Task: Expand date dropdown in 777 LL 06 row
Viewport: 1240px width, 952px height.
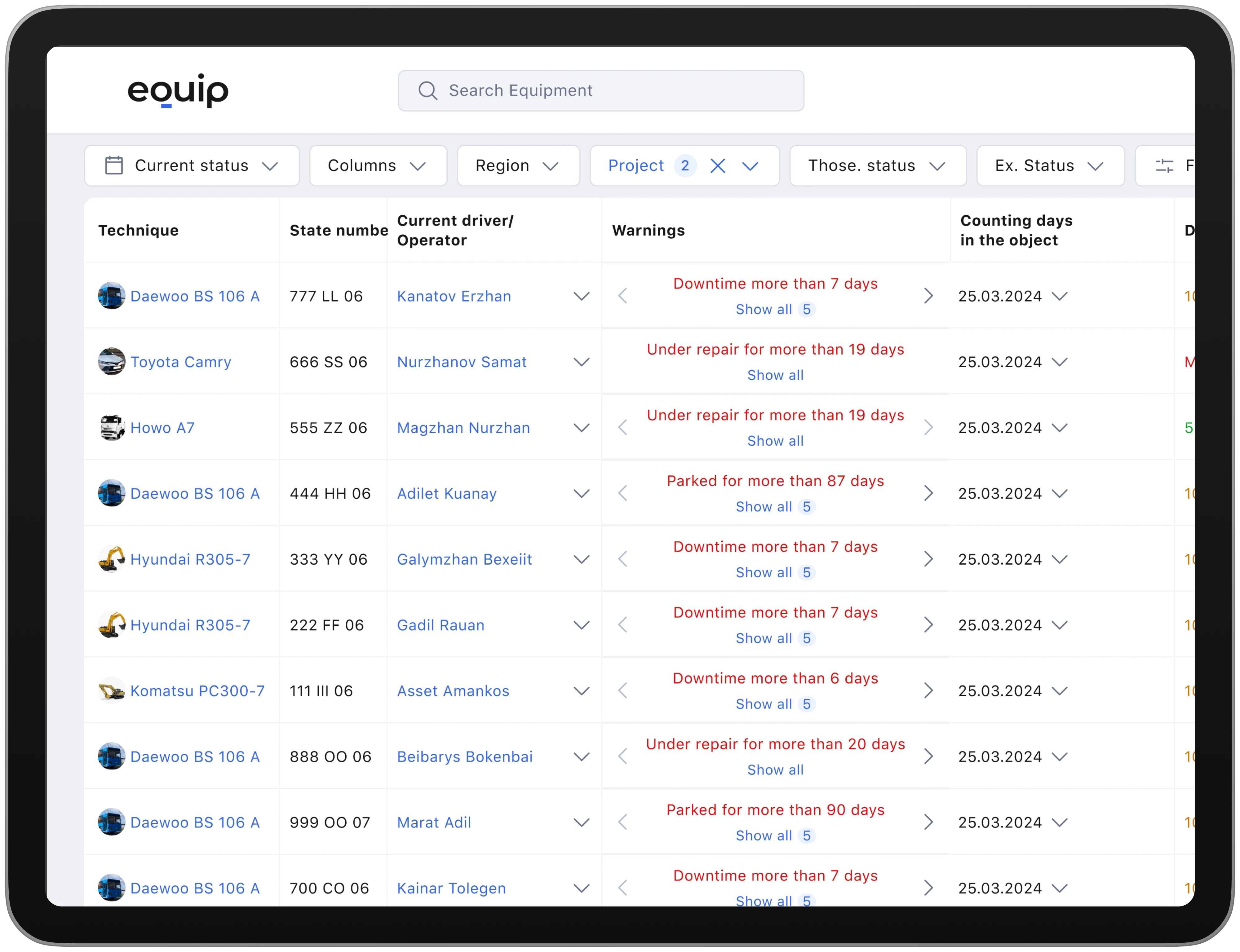Action: (x=1059, y=296)
